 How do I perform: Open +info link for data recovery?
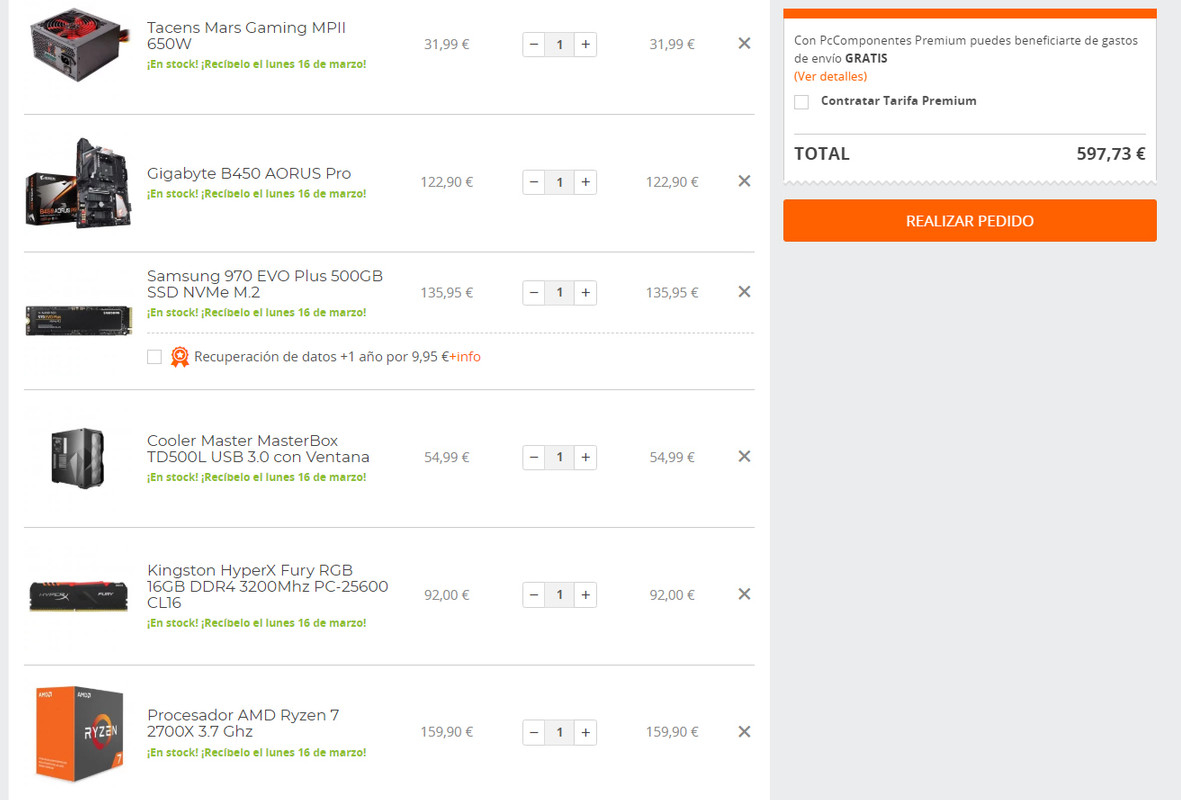(465, 357)
